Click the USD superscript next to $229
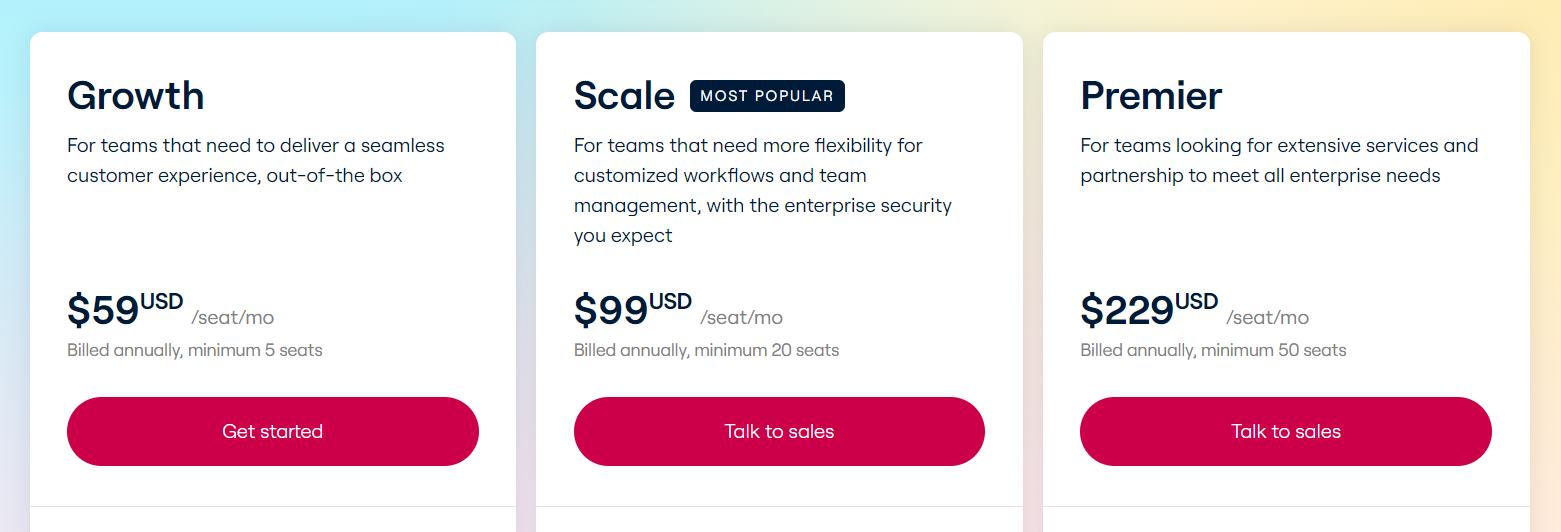 1196,301
